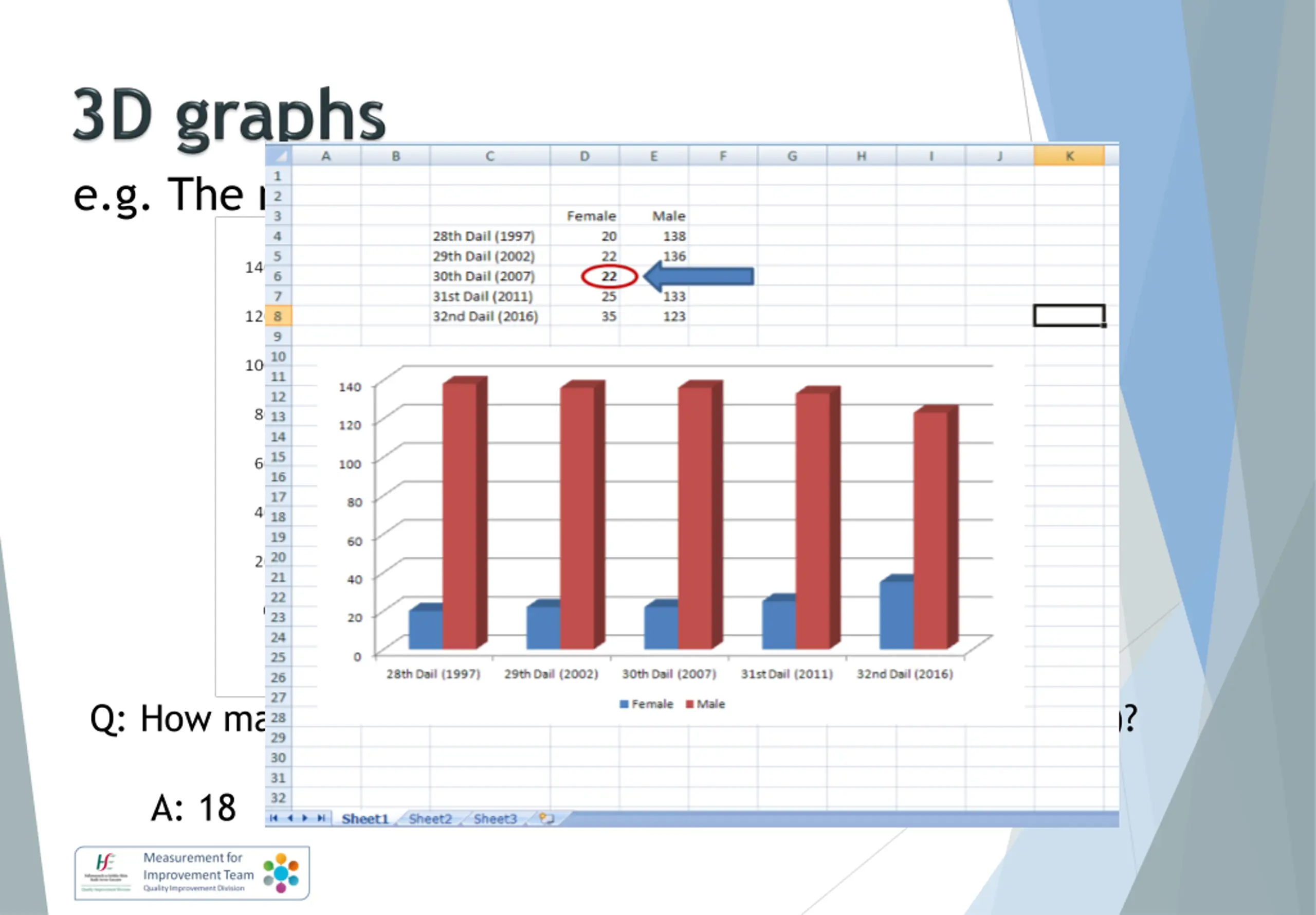The image size is (1316, 915).
Task: Click the Insert Worksheet icon
Action: [x=546, y=818]
